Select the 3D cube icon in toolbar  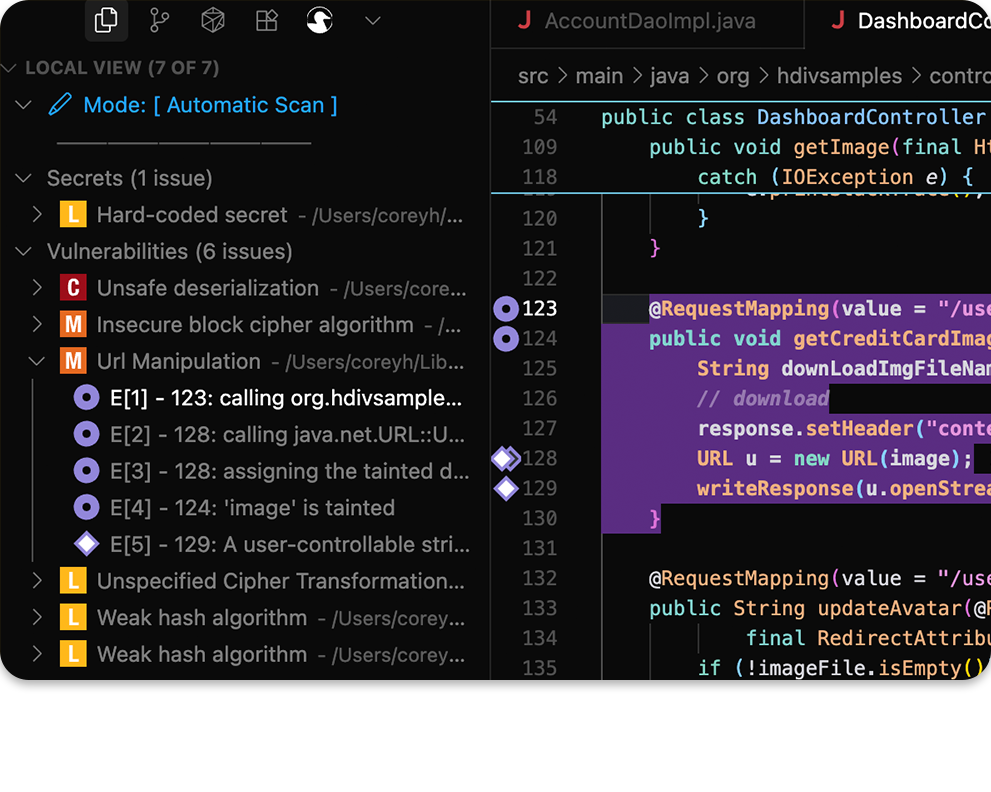(212, 20)
